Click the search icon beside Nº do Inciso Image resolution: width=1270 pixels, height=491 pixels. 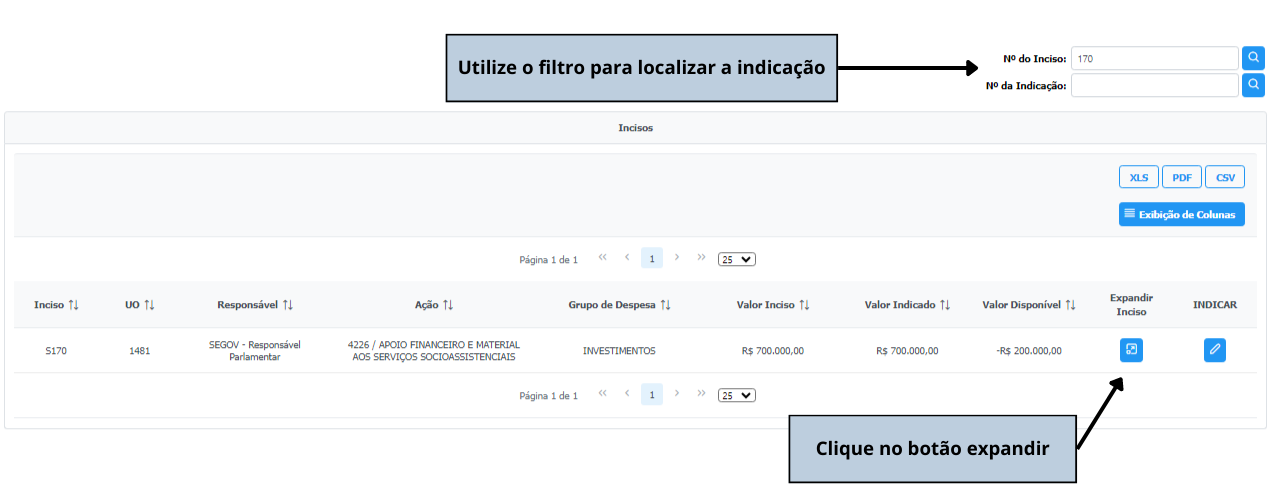[x=1253, y=58]
